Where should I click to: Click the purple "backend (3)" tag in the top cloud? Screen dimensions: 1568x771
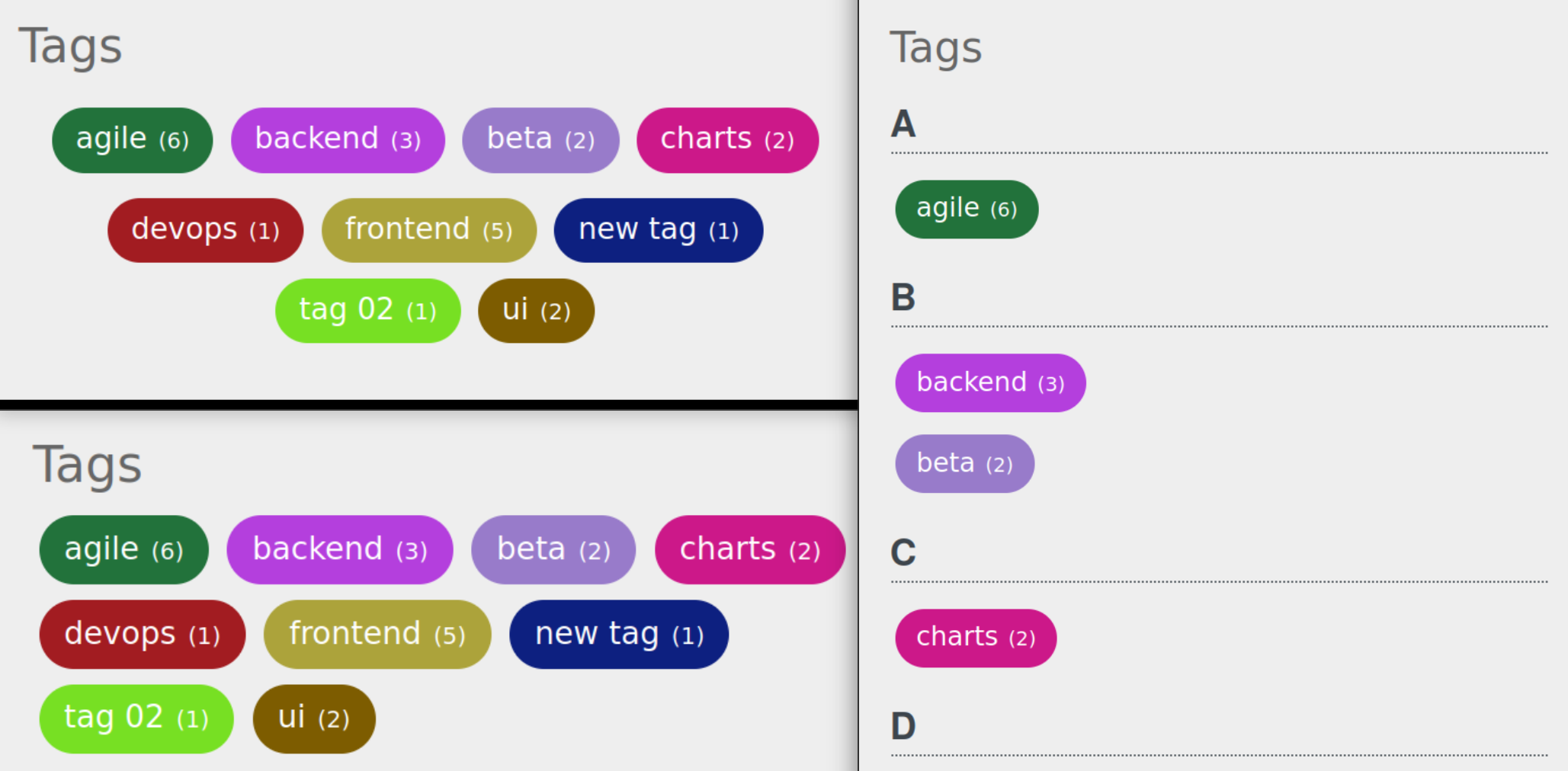pos(338,139)
